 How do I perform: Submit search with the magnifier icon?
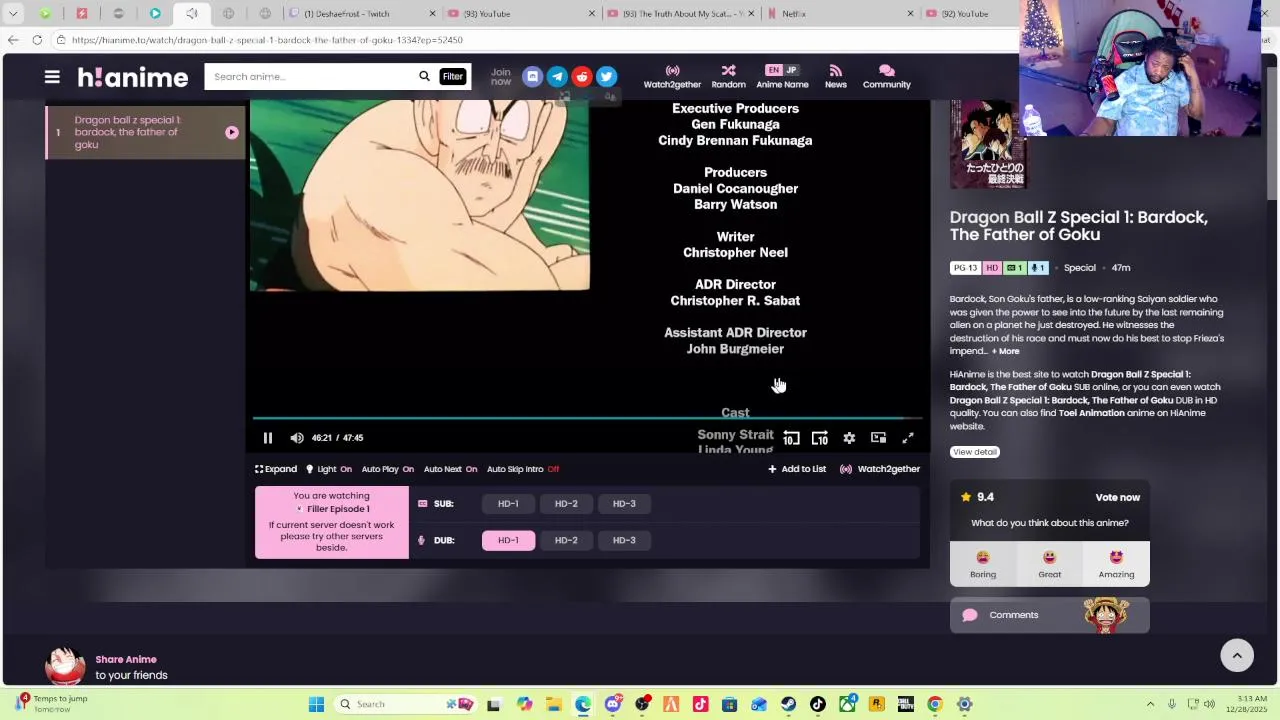(424, 77)
